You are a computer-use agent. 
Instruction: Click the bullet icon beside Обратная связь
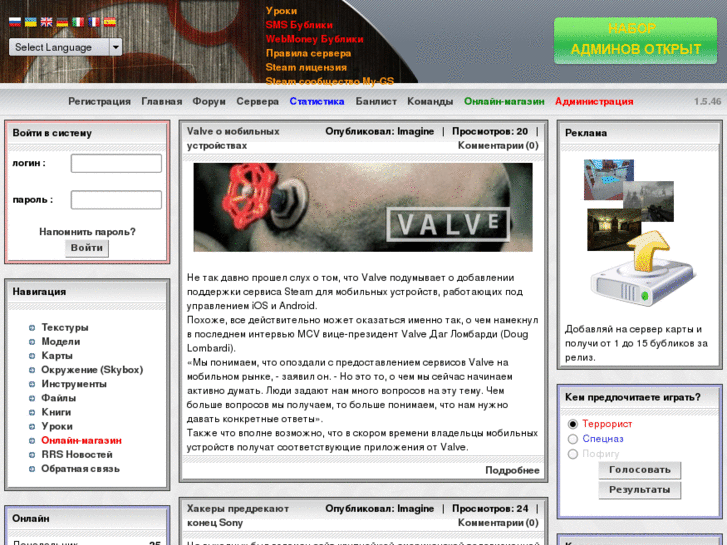point(32,469)
